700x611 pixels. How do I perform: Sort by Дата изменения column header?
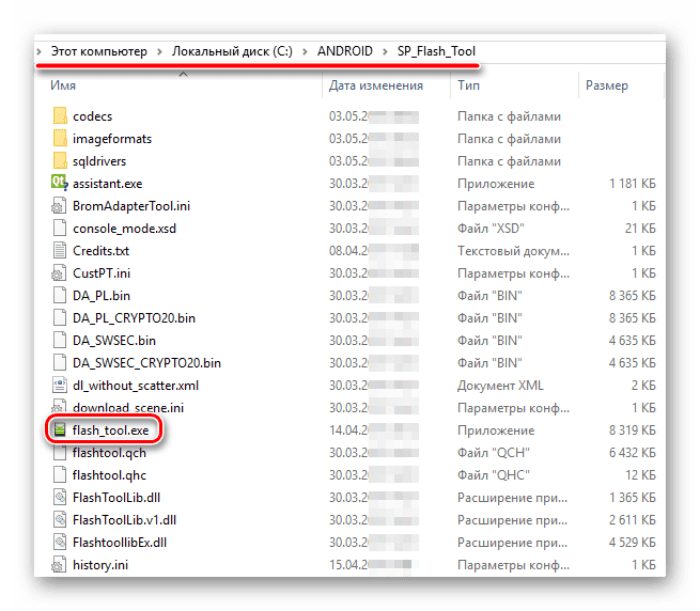(376, 85)
